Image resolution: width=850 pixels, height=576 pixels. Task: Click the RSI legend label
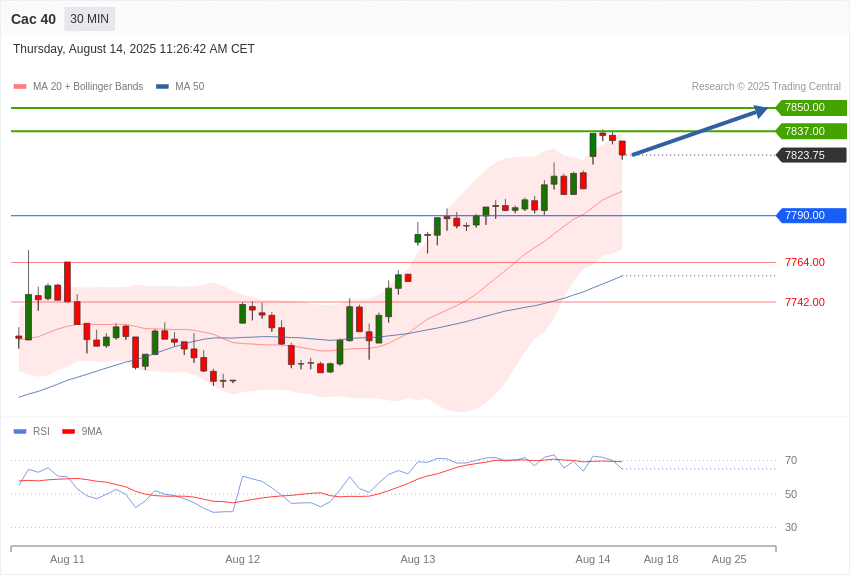click(41, 431)
